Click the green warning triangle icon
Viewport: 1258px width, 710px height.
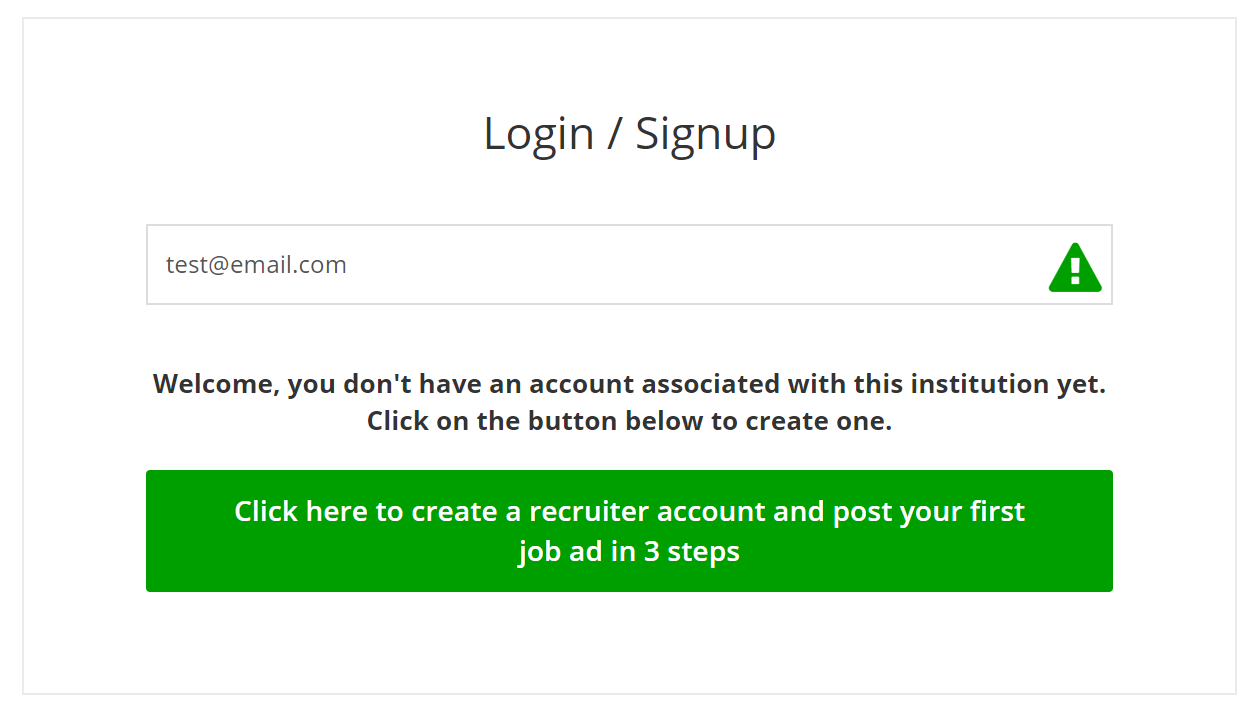pos(1075,267)
